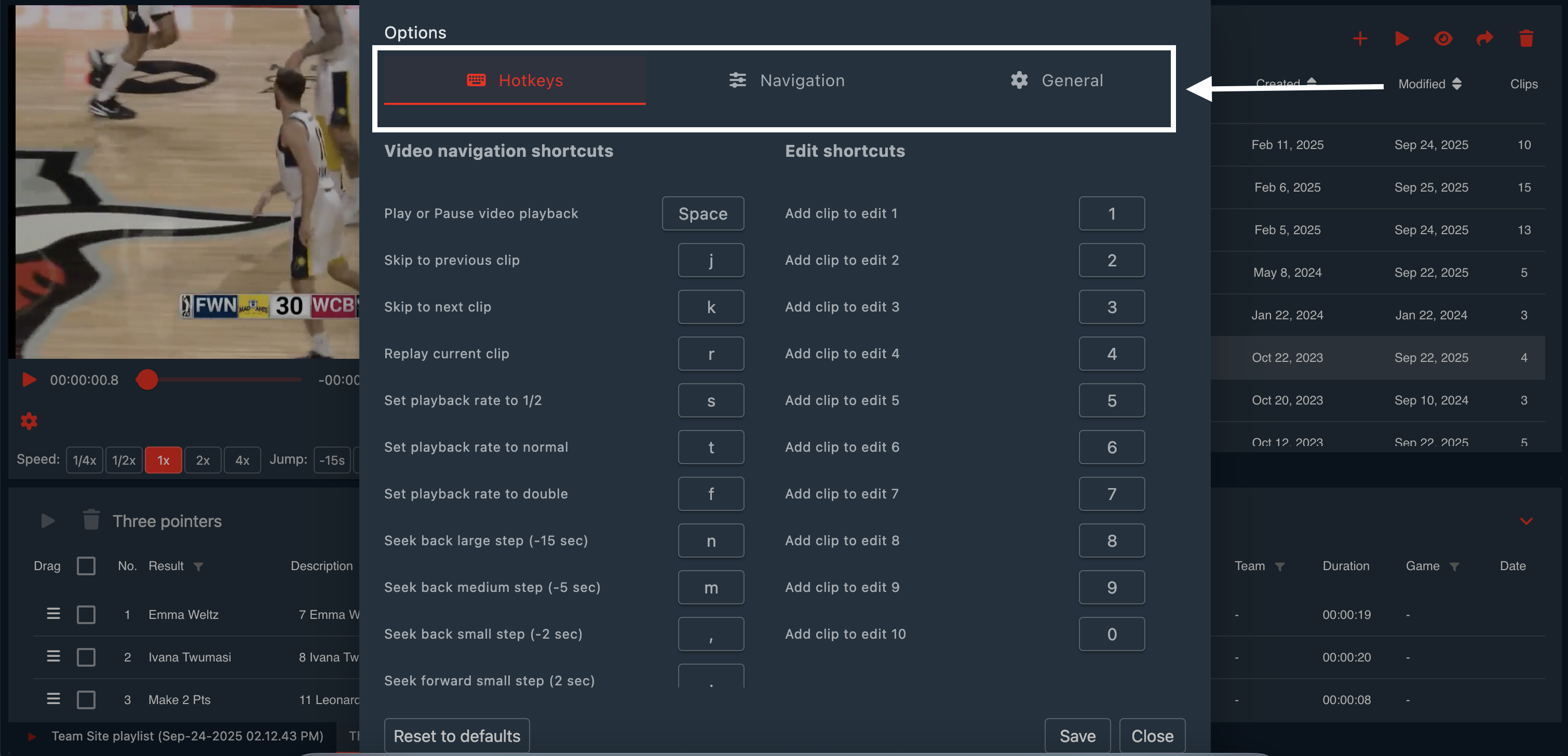Click the trash icon beside Three pointers

pos(91,520)
